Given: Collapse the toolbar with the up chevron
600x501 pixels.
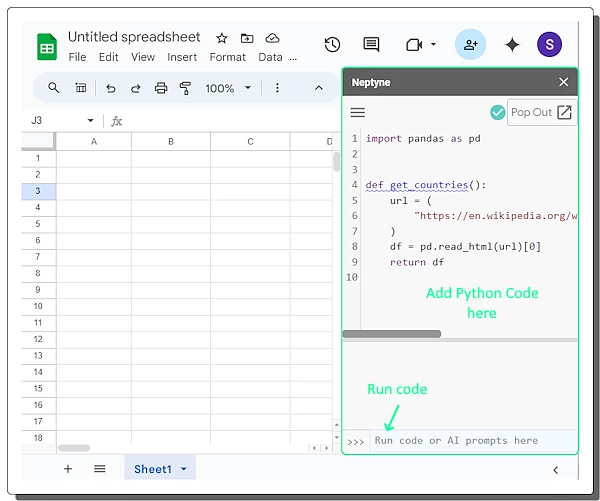Looking at the screenshot, I should [x=319, y=88].
